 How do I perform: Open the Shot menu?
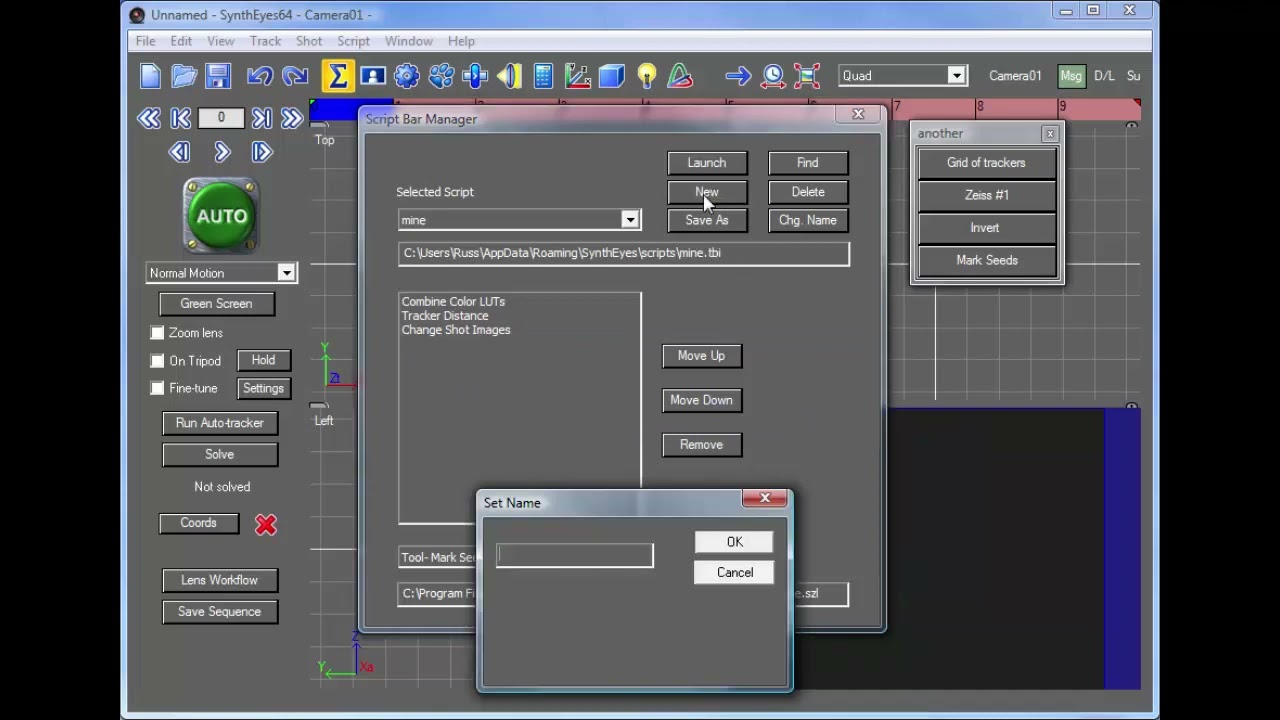click(309, 41)
